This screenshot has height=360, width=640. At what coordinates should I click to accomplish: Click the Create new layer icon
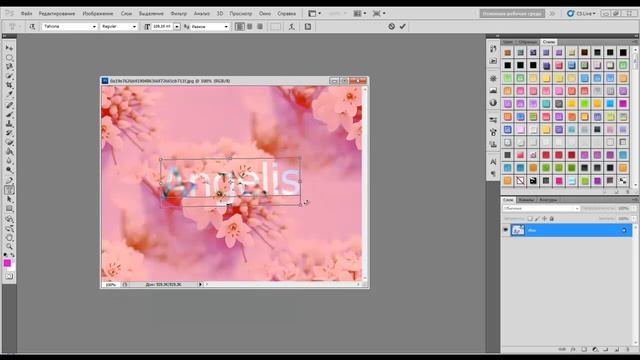(x=617, y=349)
